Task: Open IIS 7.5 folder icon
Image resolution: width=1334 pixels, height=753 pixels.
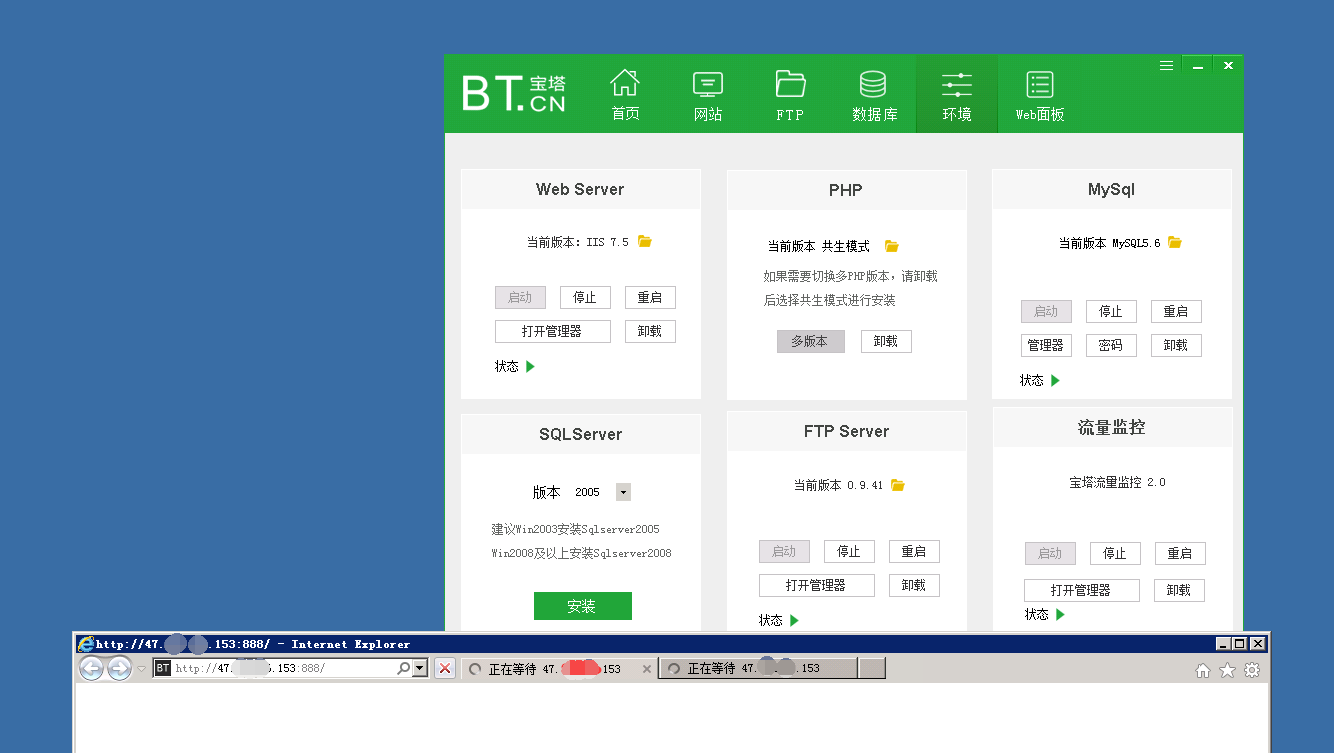Action: (x=645, y=241)
